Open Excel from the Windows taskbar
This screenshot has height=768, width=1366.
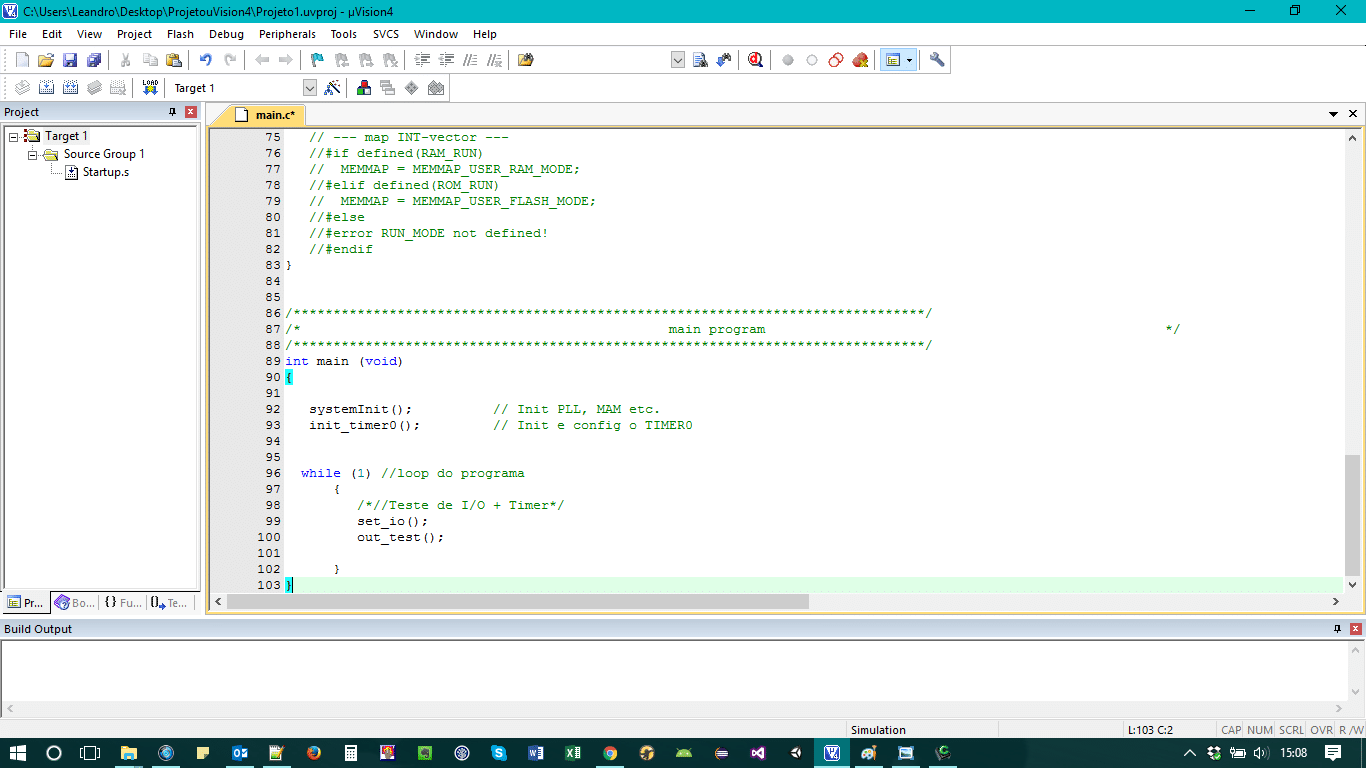572,753
